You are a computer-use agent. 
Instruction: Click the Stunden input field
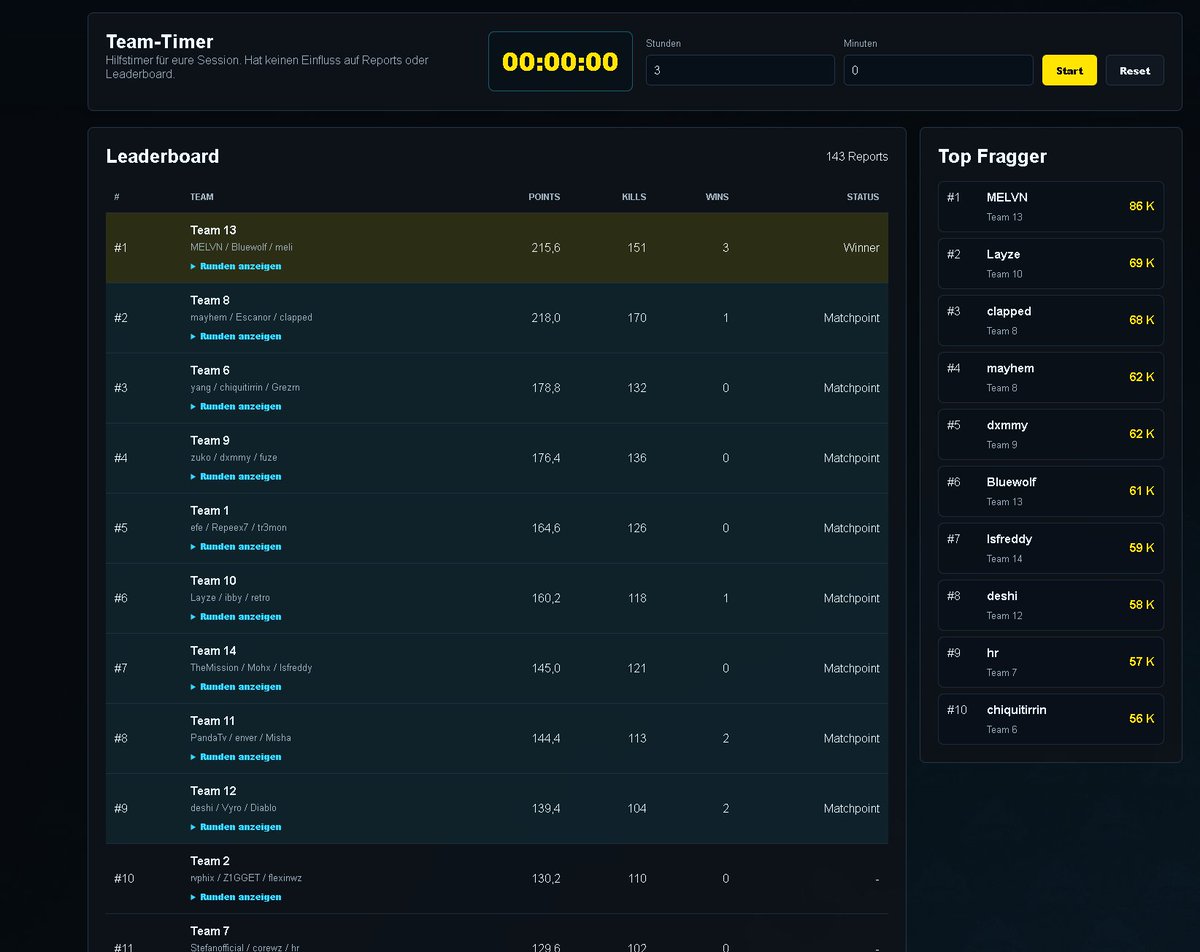coord(740,70)
